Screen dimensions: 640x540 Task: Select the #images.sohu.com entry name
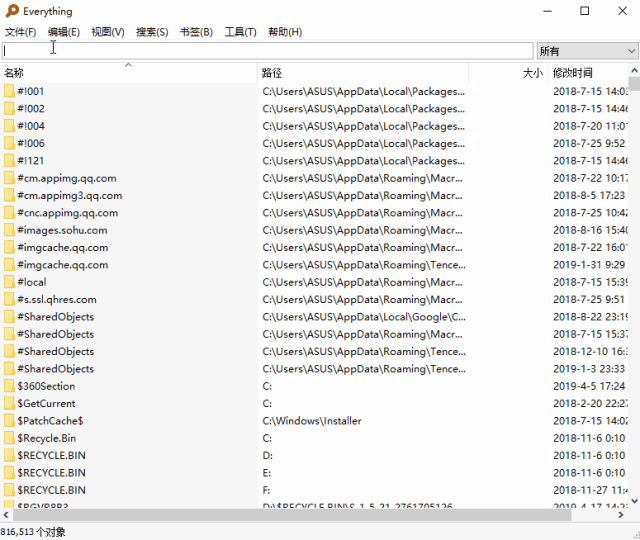(62, 230)
